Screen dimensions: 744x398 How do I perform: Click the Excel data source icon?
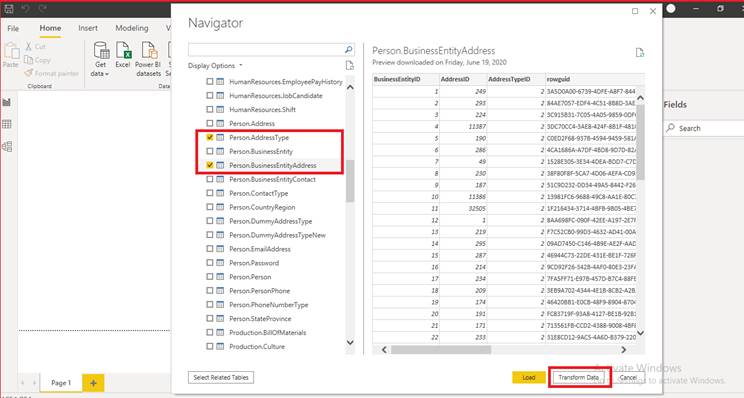[122, 51]
